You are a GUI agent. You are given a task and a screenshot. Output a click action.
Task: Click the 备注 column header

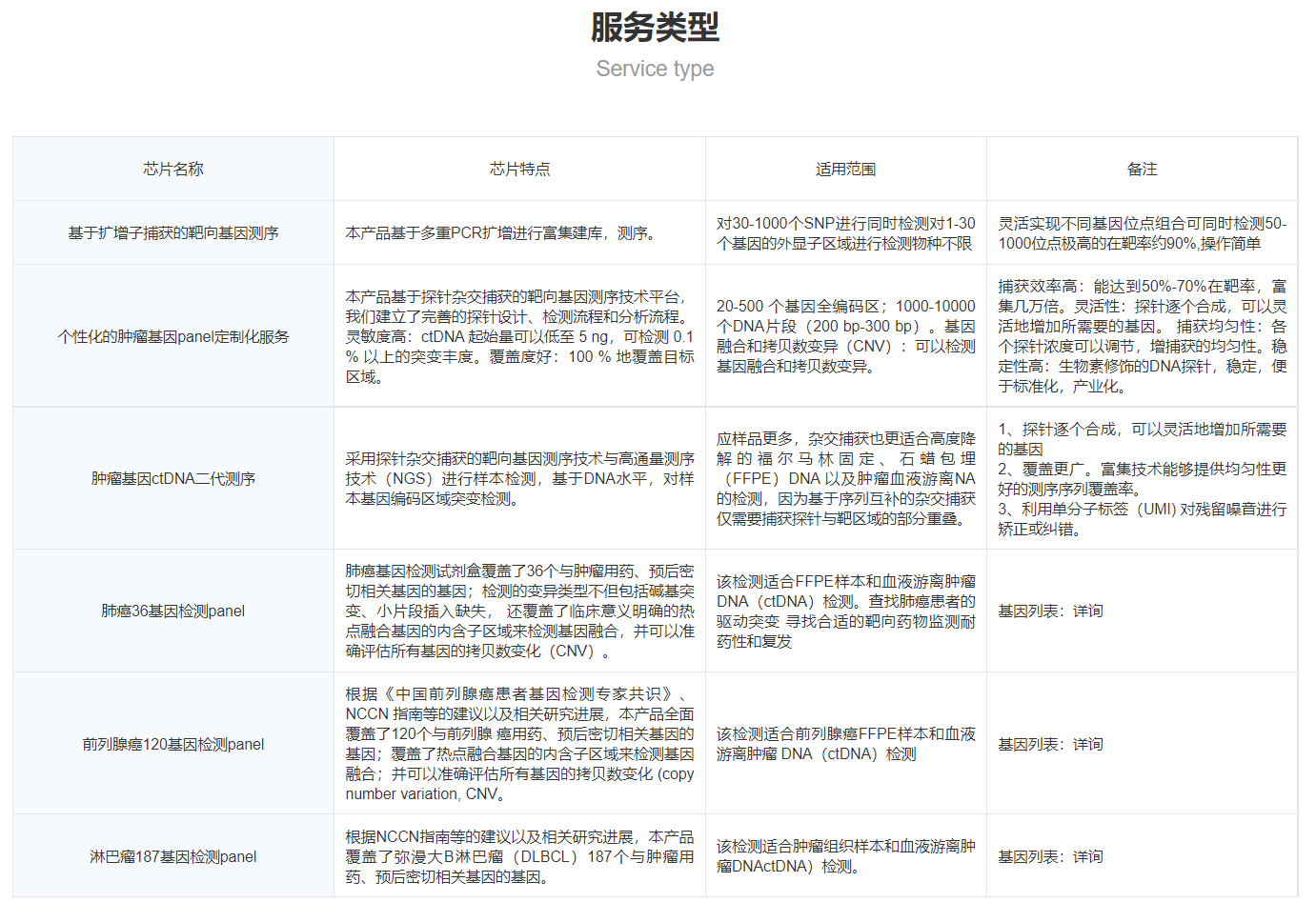pos(1142,169)
